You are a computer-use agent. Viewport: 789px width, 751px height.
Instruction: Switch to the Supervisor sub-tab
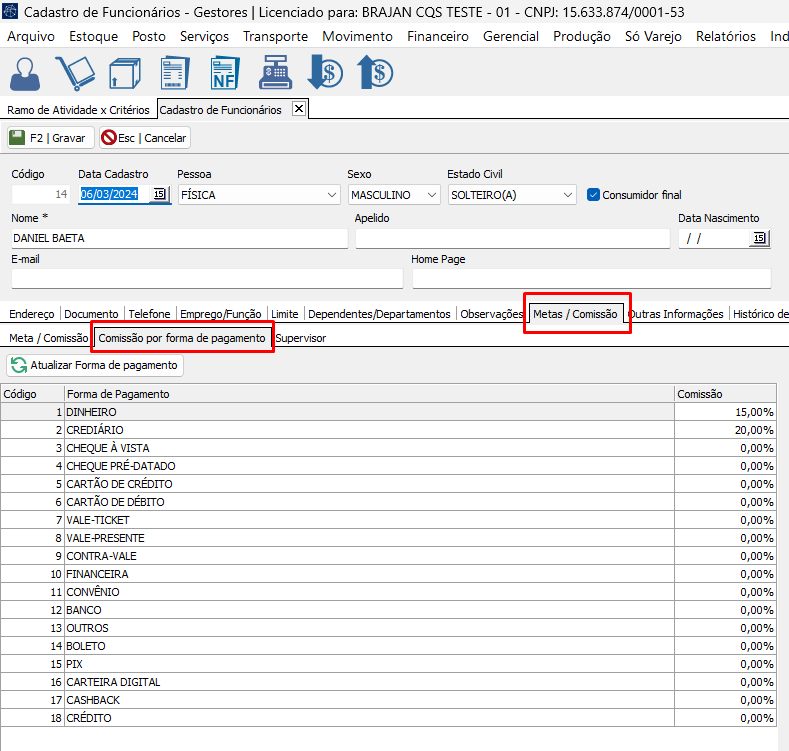pyautogui.click(x=300, y=338)
